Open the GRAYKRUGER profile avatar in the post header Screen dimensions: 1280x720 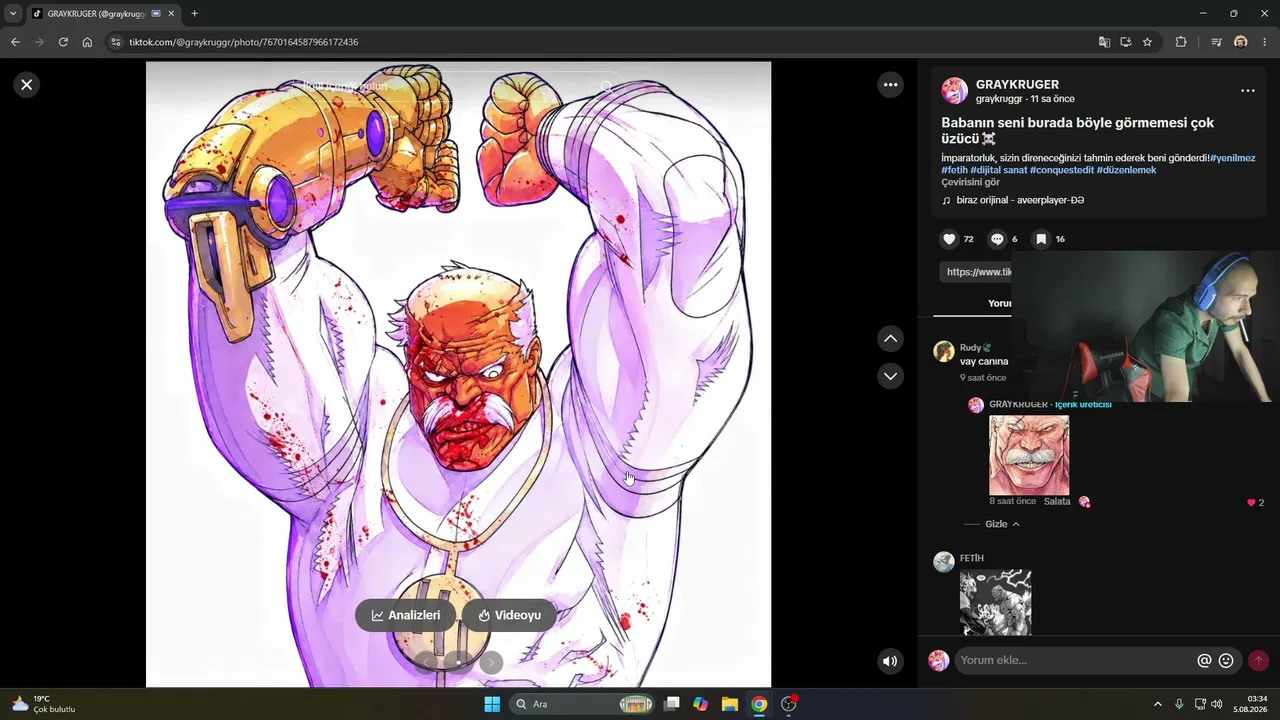click(x=955, y=91)
